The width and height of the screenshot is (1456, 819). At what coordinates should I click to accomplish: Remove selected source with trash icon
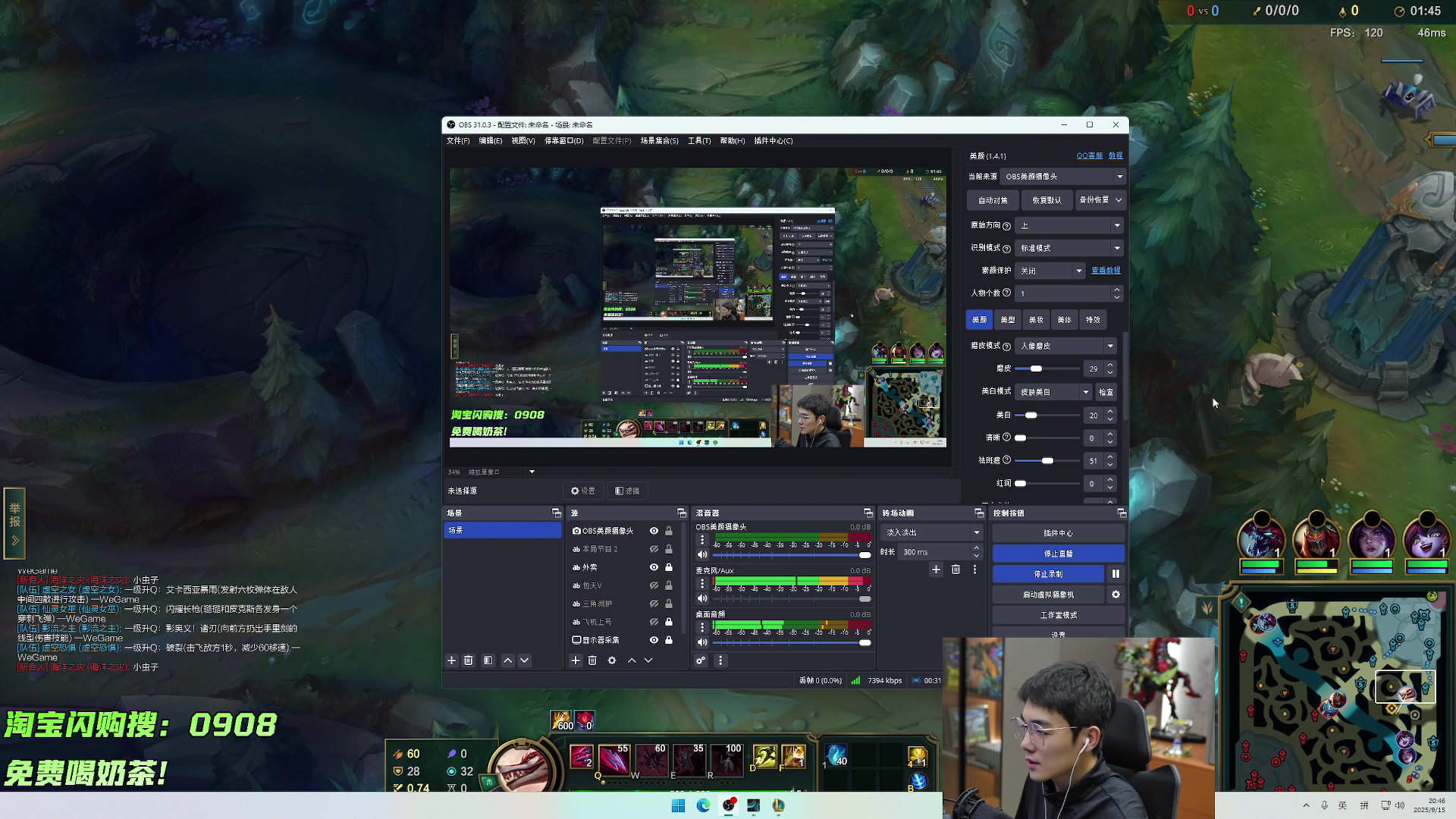pyautogui.click(x=593, y=661)
